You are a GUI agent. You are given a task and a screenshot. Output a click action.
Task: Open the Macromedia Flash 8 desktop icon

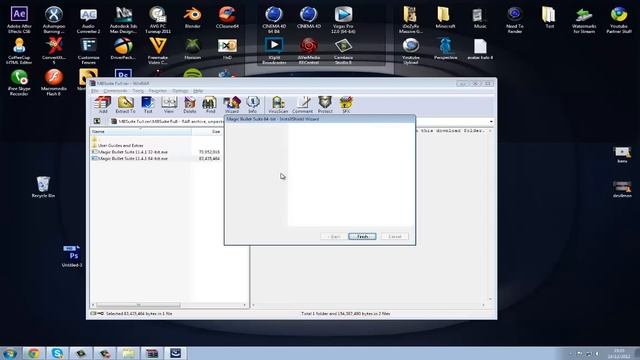coord(53,82)
